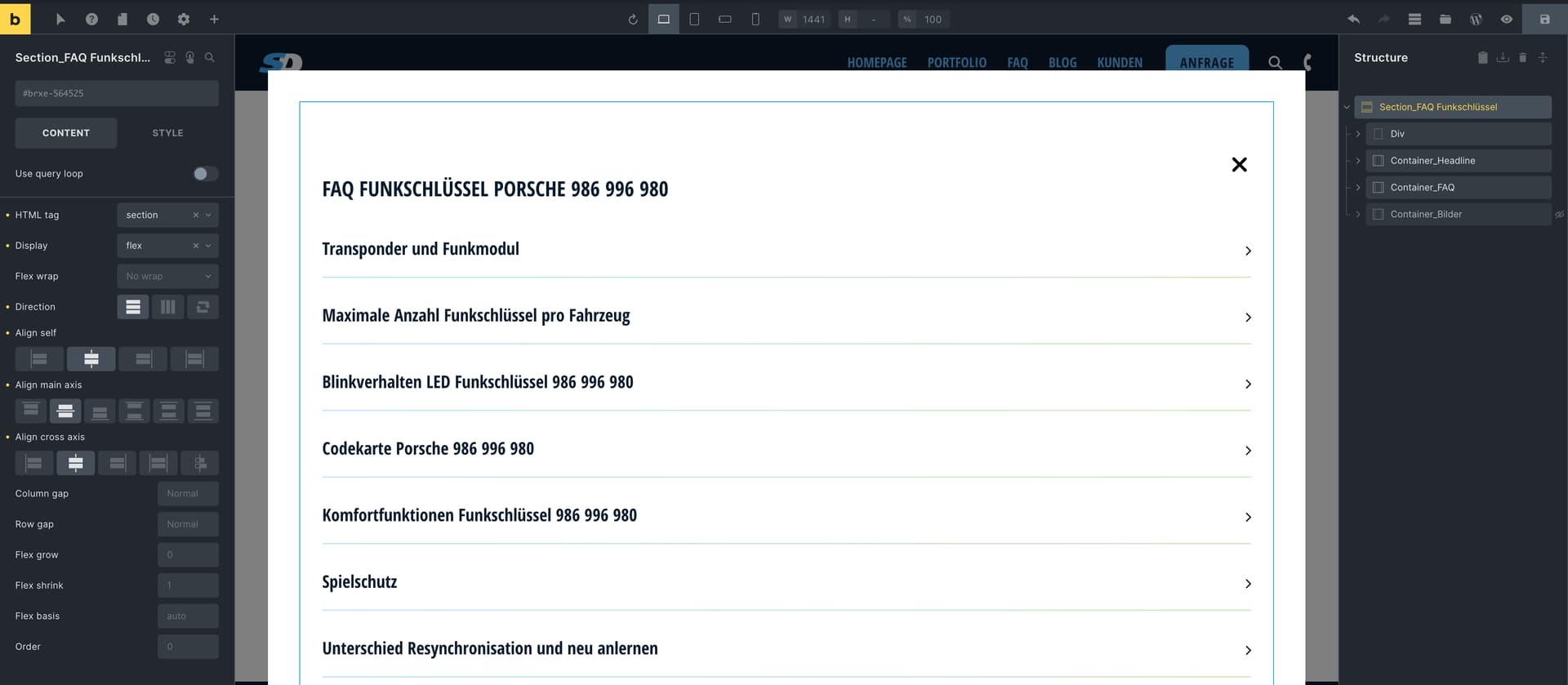Screen dimensions: 1568x685
Task: Switch to desktop breakpoint icon
Action: click(663, 19)
